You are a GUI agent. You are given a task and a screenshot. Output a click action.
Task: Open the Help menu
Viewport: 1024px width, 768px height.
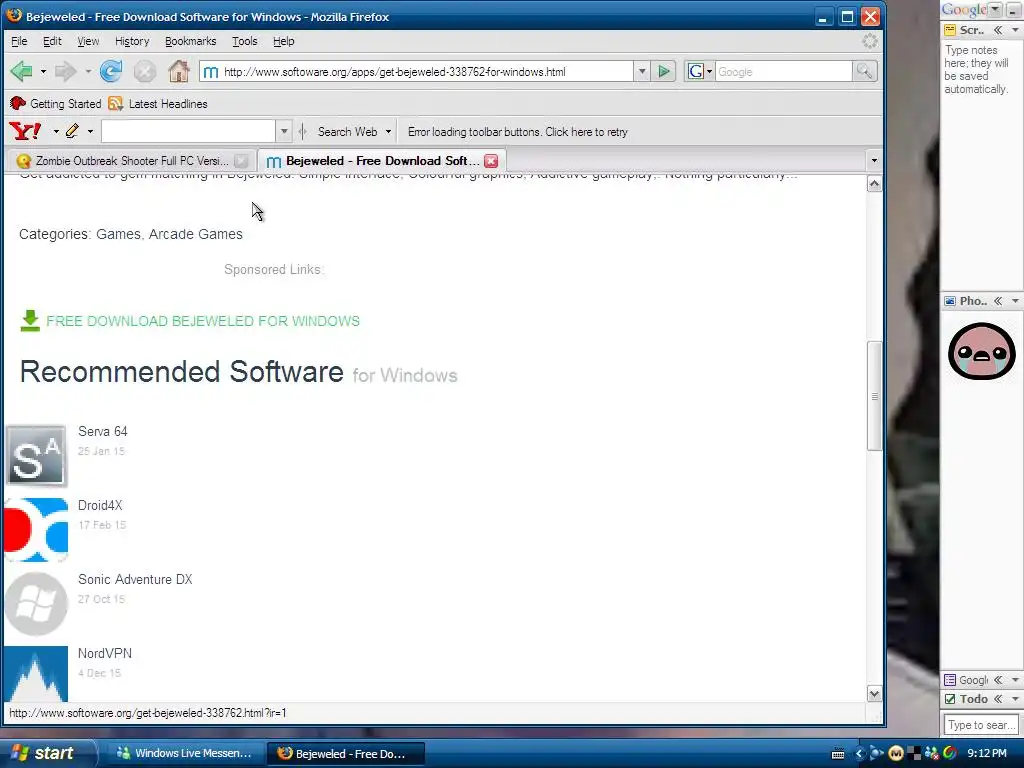(x=283, y=41)
